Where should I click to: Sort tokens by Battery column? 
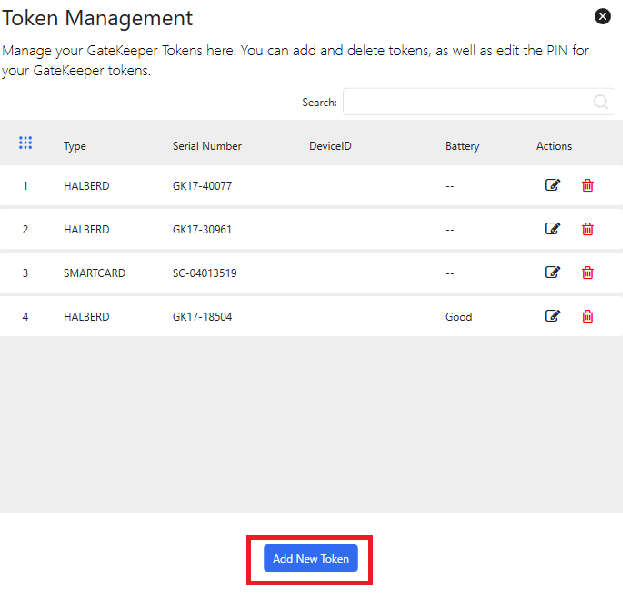pos(462,146)
